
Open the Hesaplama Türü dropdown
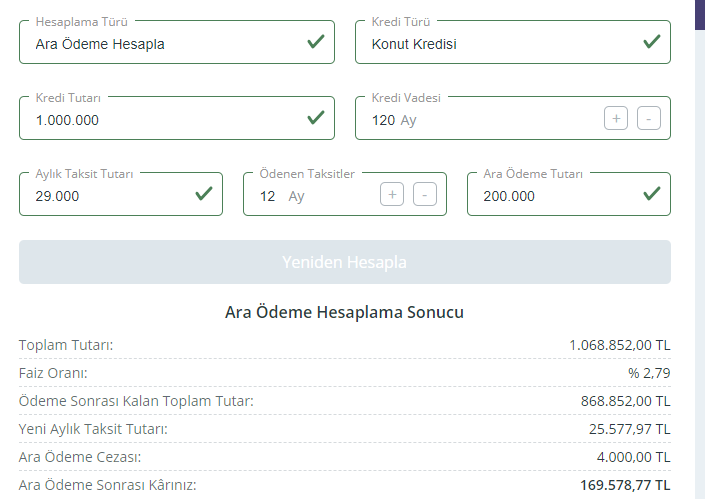pyautogui.click(x=160, y=44)
